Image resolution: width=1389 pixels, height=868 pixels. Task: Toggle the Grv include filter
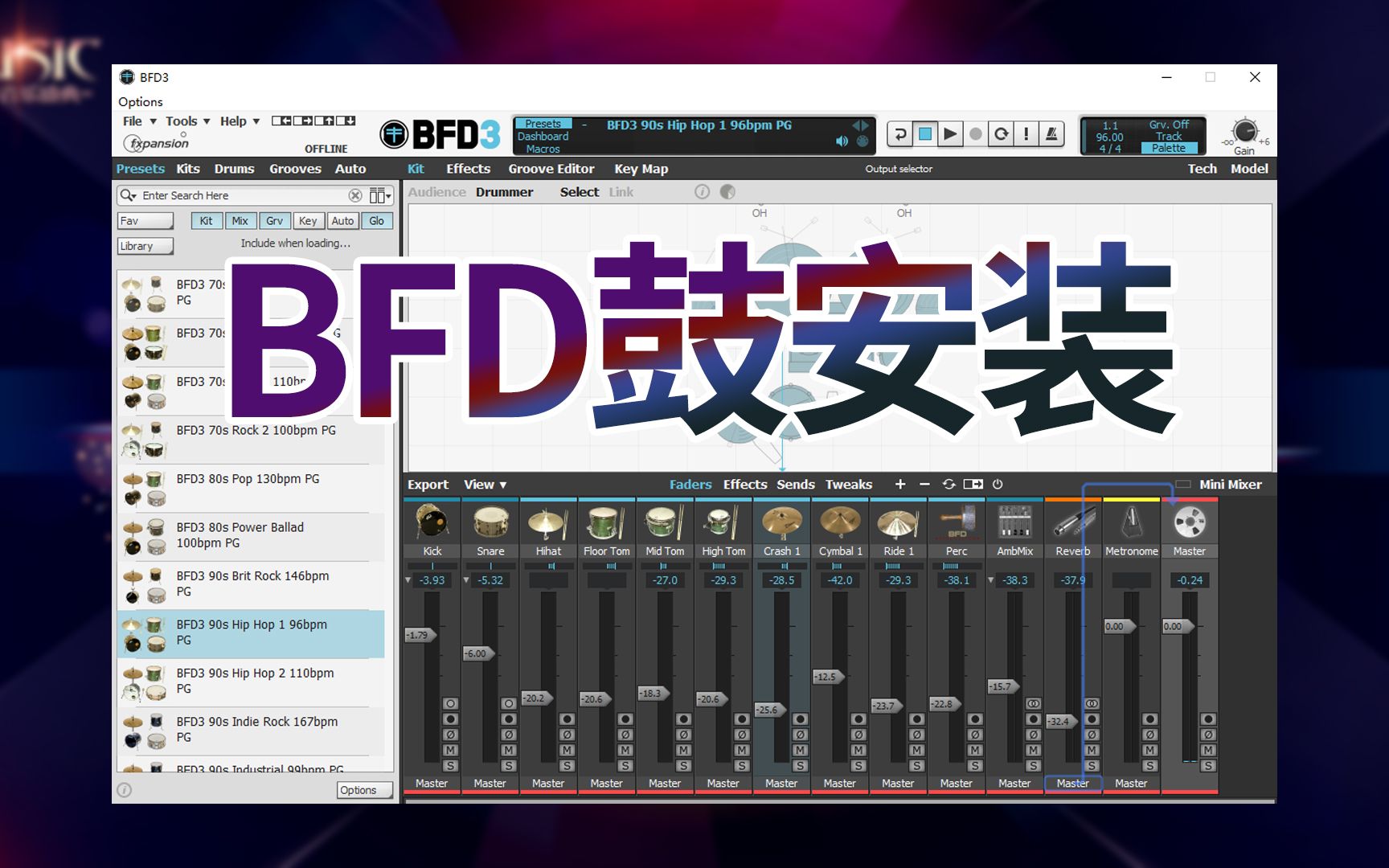point(274,221)
